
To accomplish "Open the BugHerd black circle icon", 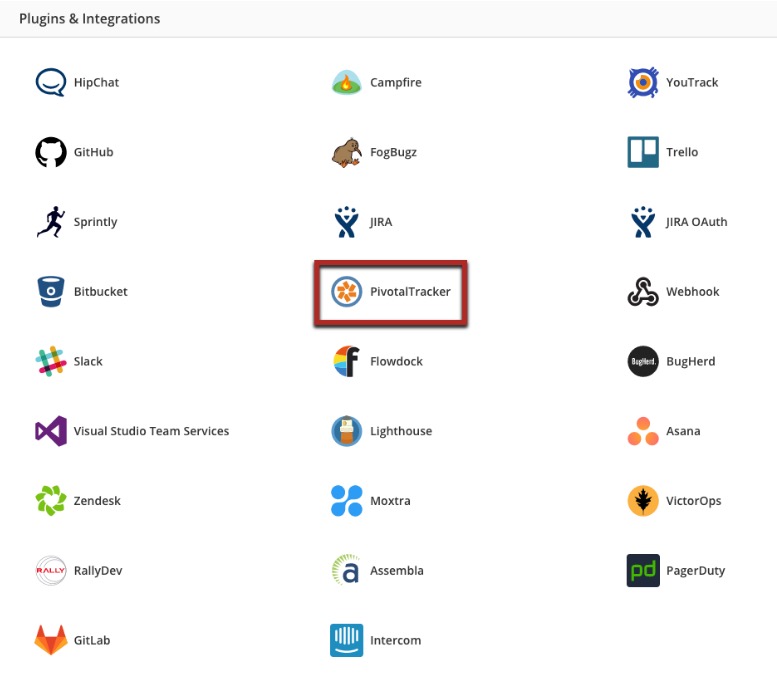I will [x=643, y=361].
